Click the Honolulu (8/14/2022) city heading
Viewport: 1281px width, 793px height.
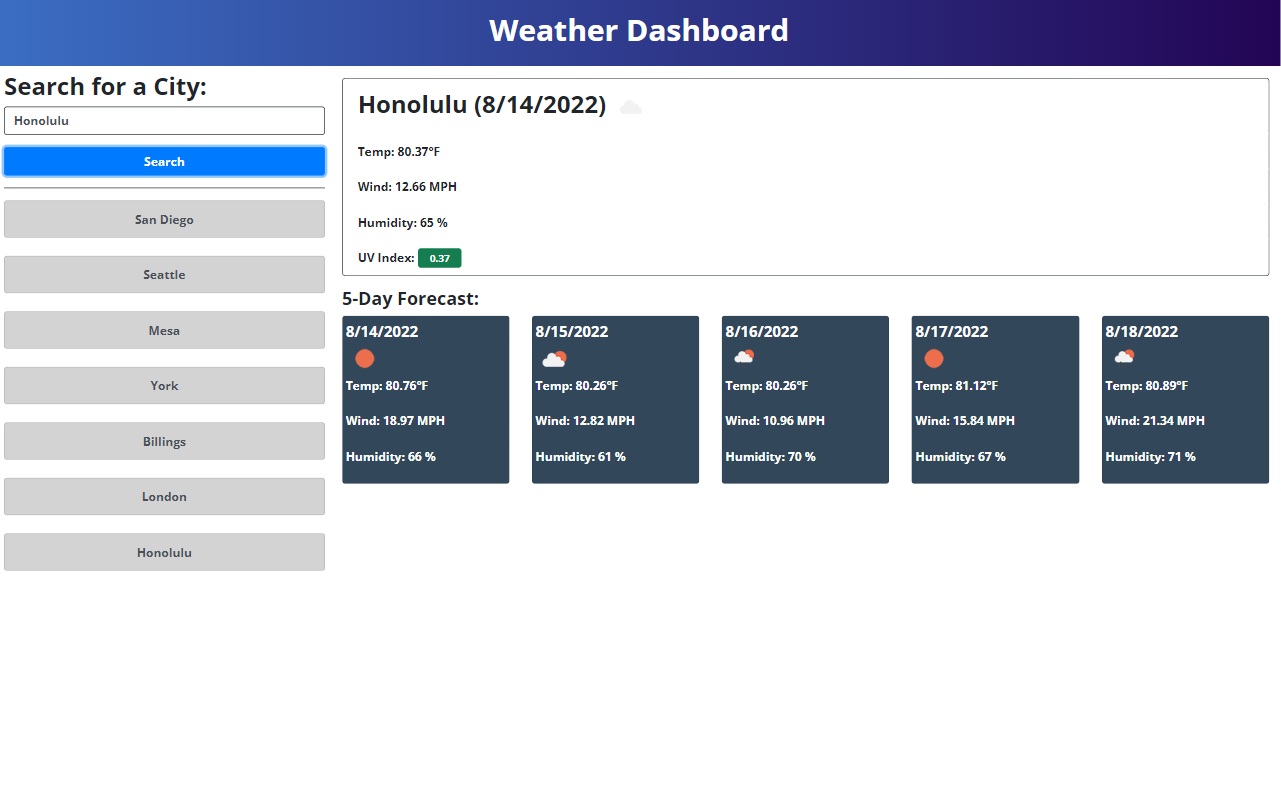point(482,105)
